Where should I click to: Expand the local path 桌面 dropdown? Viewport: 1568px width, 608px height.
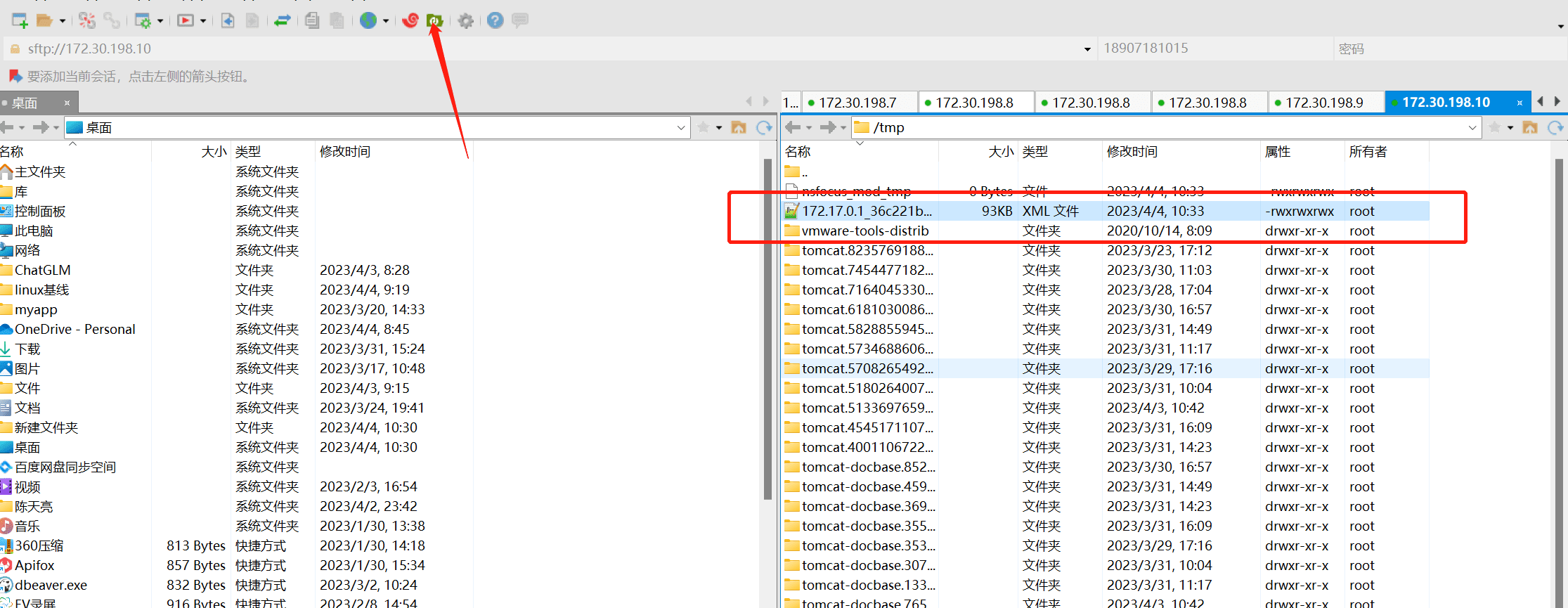point(680,127)
